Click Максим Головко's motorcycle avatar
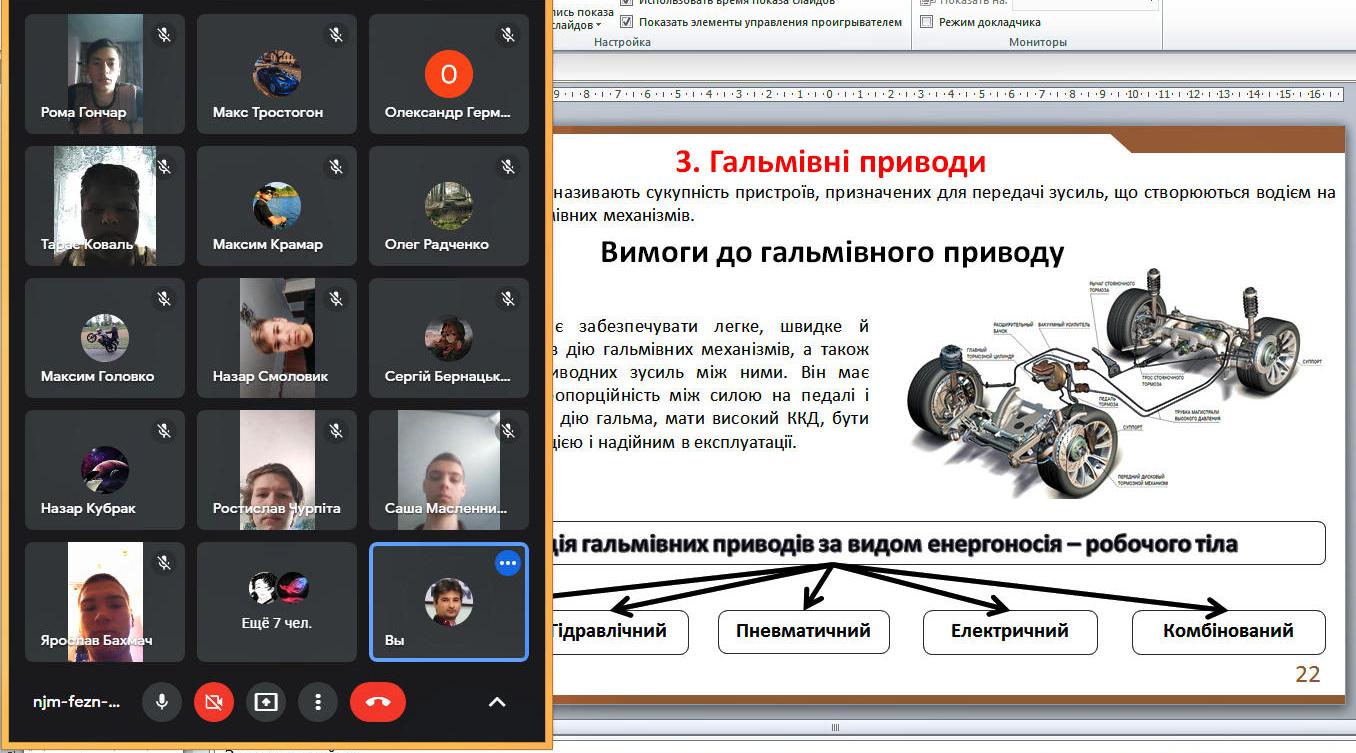Viewport: 1356px width, 753px height. [105, 338]
